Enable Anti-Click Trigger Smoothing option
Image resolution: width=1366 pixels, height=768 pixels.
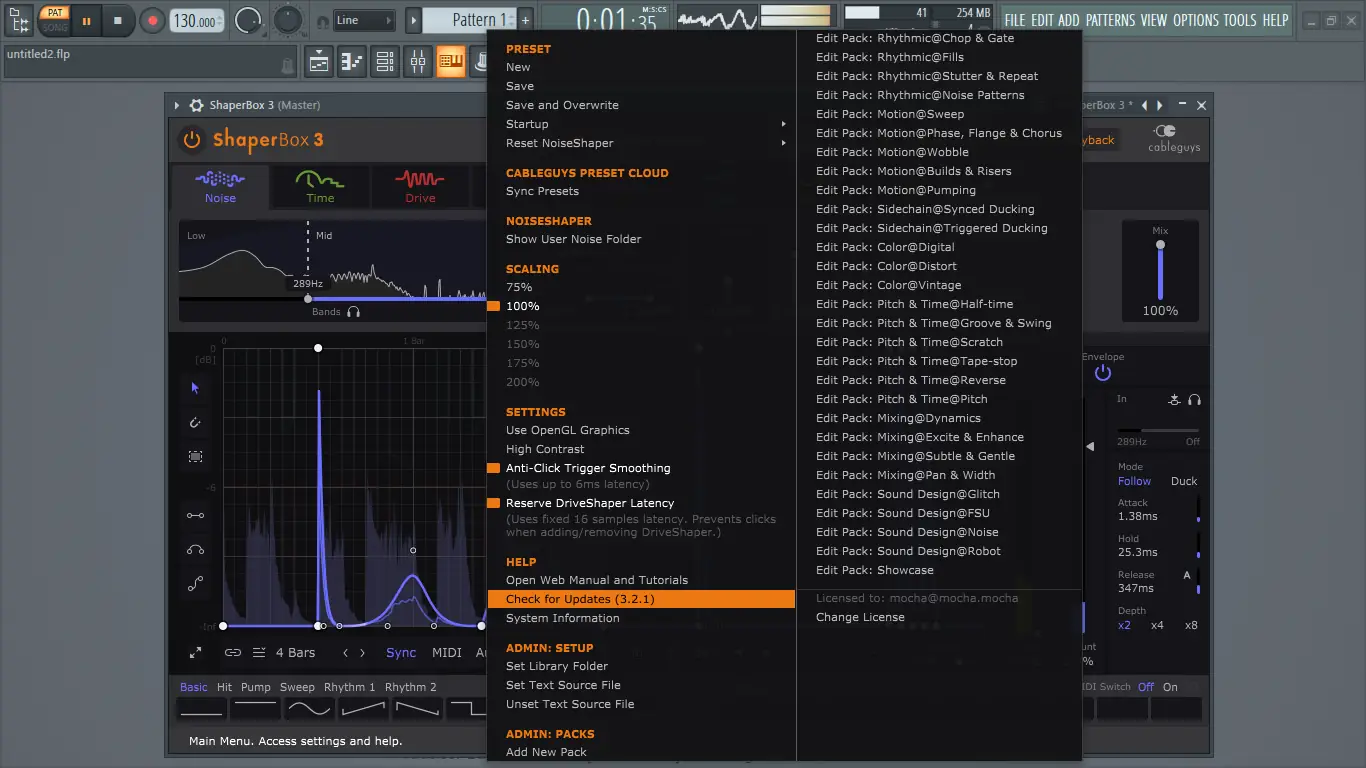tap(588, 468)
